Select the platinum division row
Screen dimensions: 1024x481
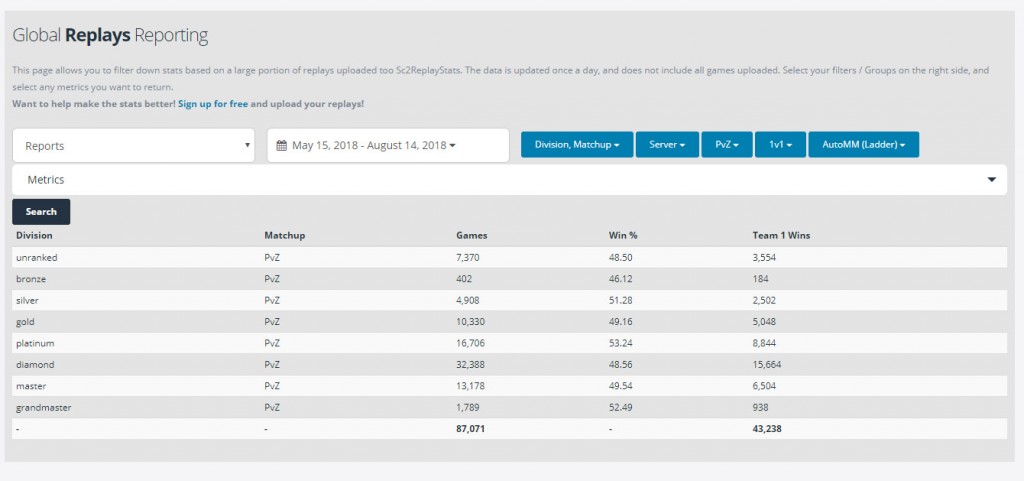(x=36, y=343)
